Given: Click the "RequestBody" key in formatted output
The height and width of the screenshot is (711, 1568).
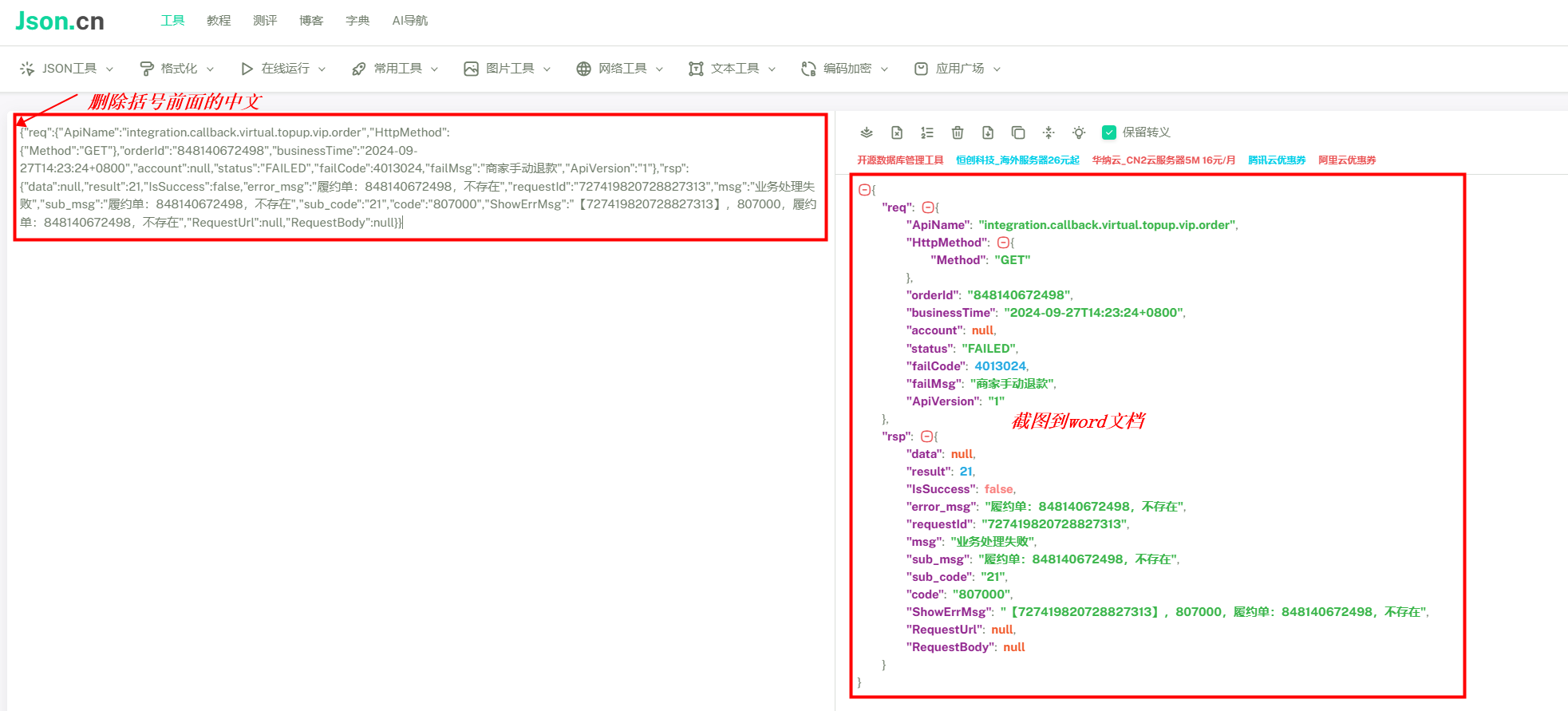Looking at the screenshot, I should click(950, 647).
